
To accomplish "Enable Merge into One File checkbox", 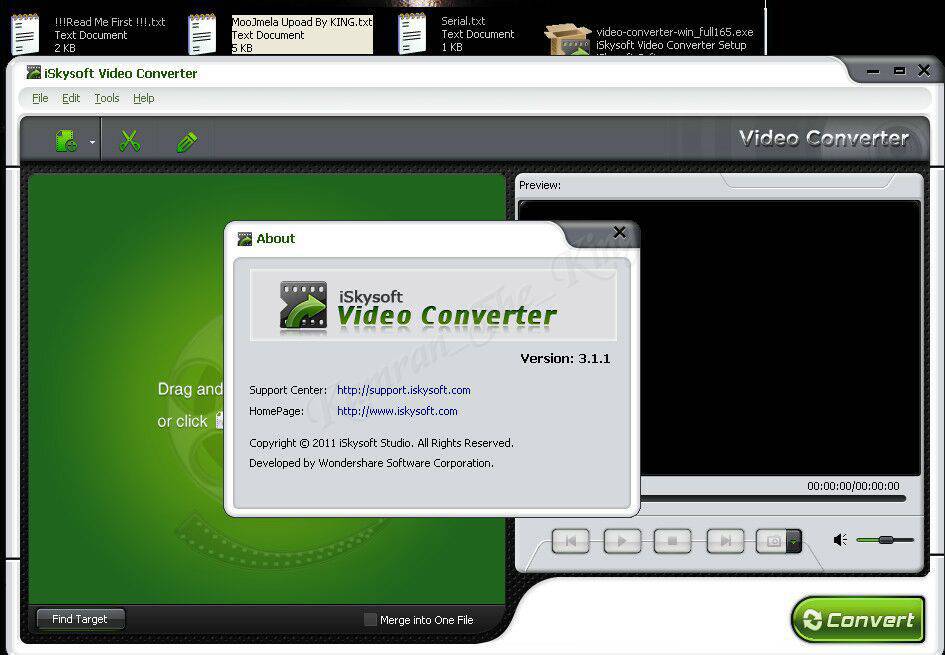I will (370, 619).
